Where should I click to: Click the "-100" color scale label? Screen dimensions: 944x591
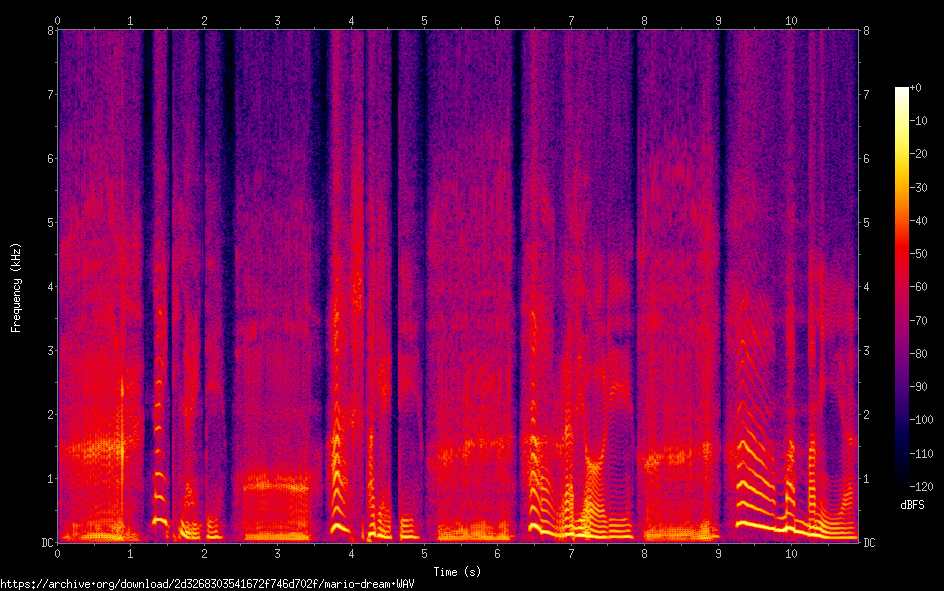(921, 420)
